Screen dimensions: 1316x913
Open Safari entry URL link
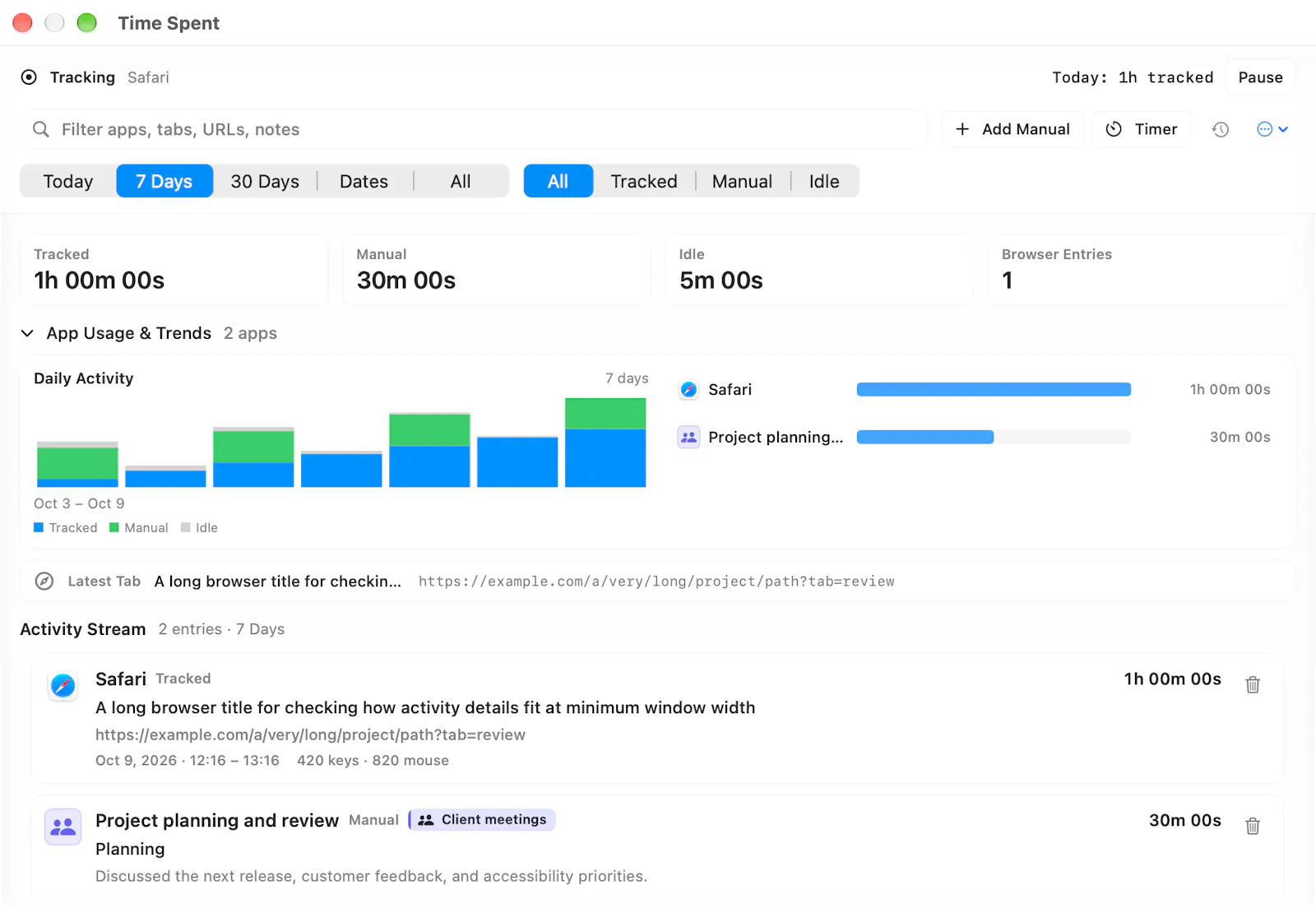point(310,735)
